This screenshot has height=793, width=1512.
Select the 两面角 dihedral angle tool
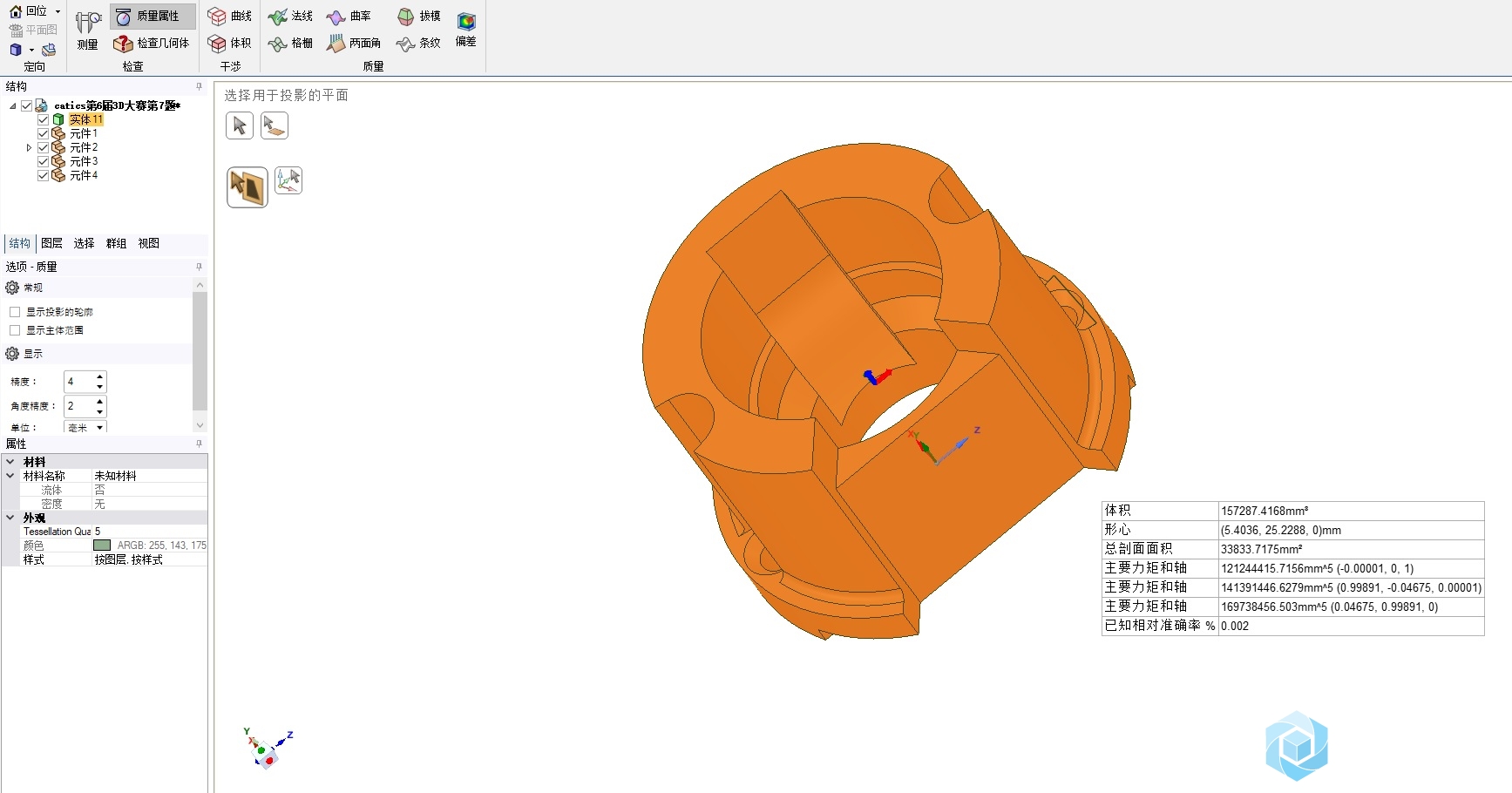click(355, 43)
